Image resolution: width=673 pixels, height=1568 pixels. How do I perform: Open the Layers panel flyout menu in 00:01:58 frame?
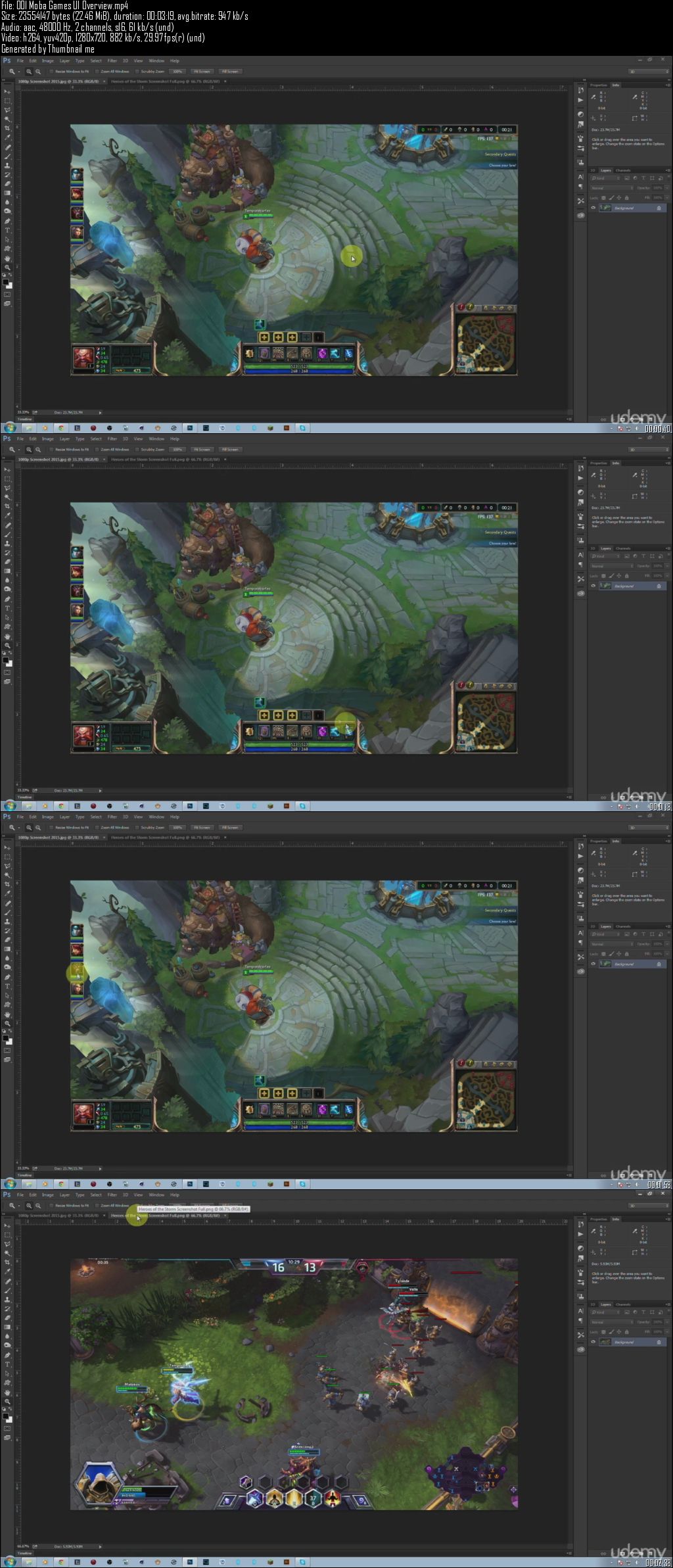click(668, 926)
